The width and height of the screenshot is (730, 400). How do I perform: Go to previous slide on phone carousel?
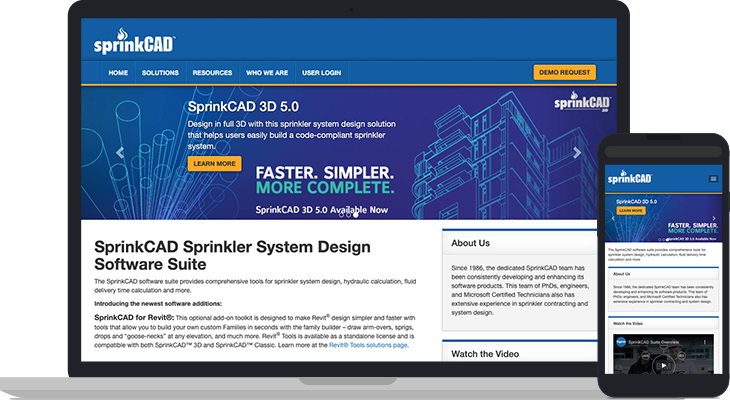(x=613, y=218)
